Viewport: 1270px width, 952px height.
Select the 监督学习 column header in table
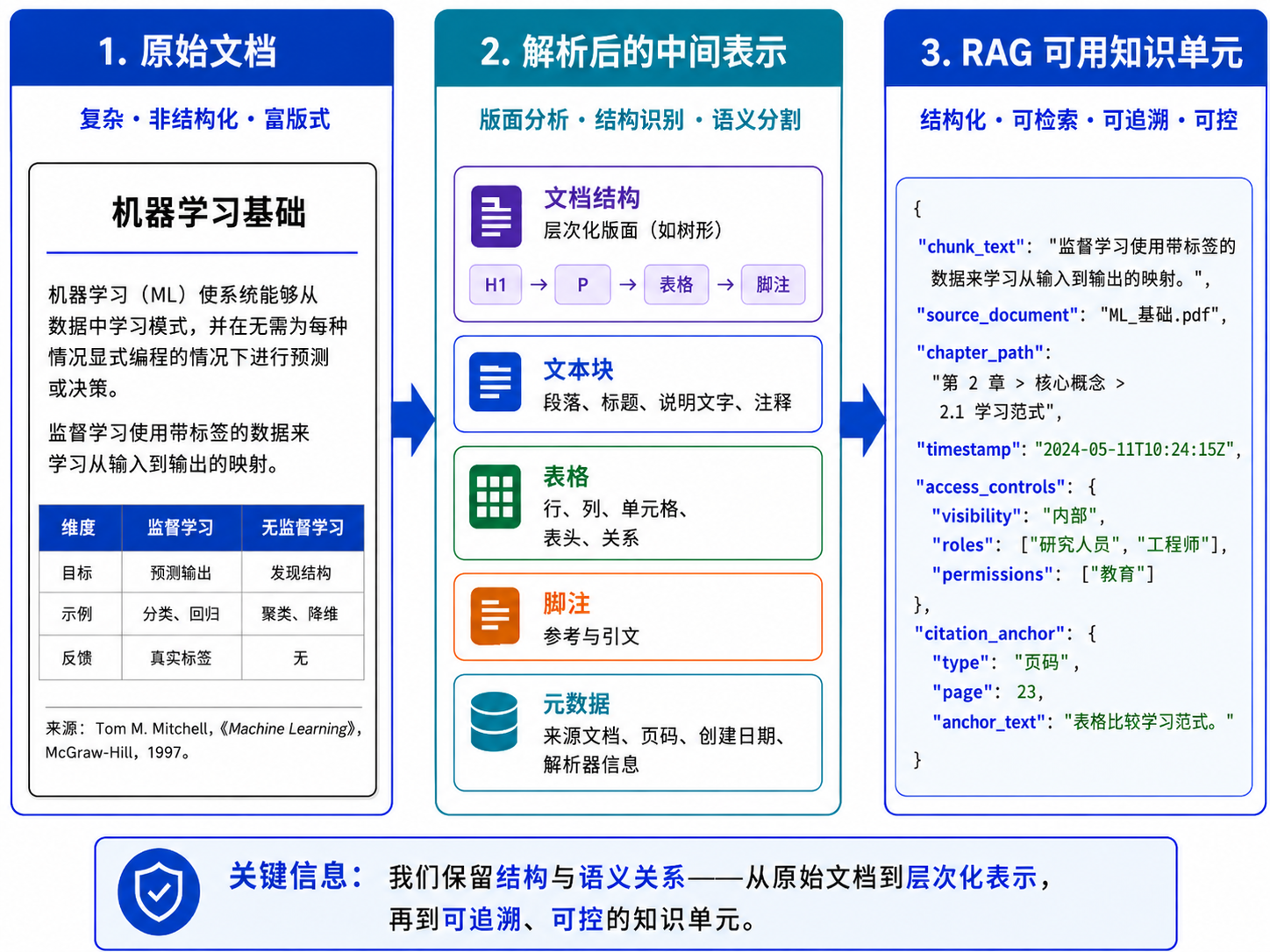click(181, 527)
